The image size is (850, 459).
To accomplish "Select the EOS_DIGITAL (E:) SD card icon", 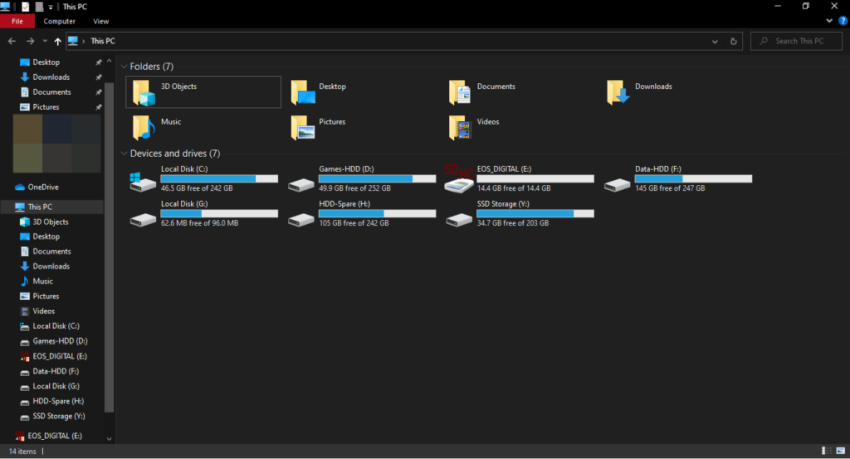I will tap(459, 179).
